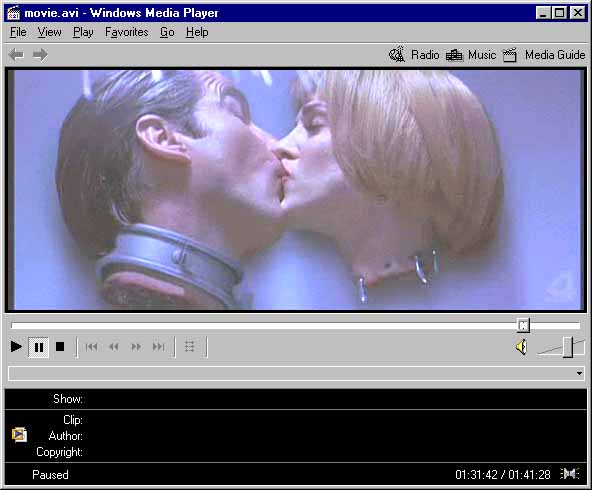Click the seek bar position thumb
Screen dimensions: 592x490
[x=523, y=325]
